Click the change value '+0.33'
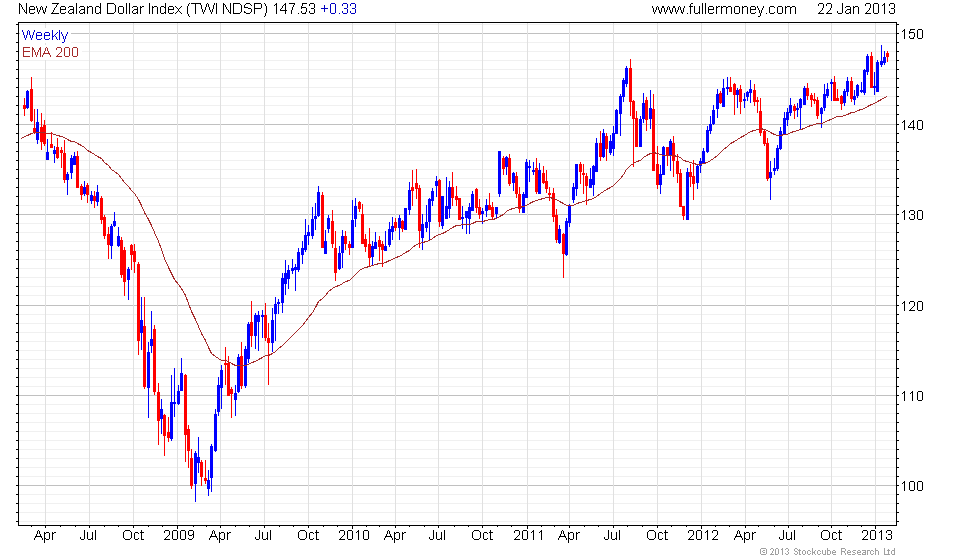The height and width of the screenshot is (560, 980). click(338, 9)
